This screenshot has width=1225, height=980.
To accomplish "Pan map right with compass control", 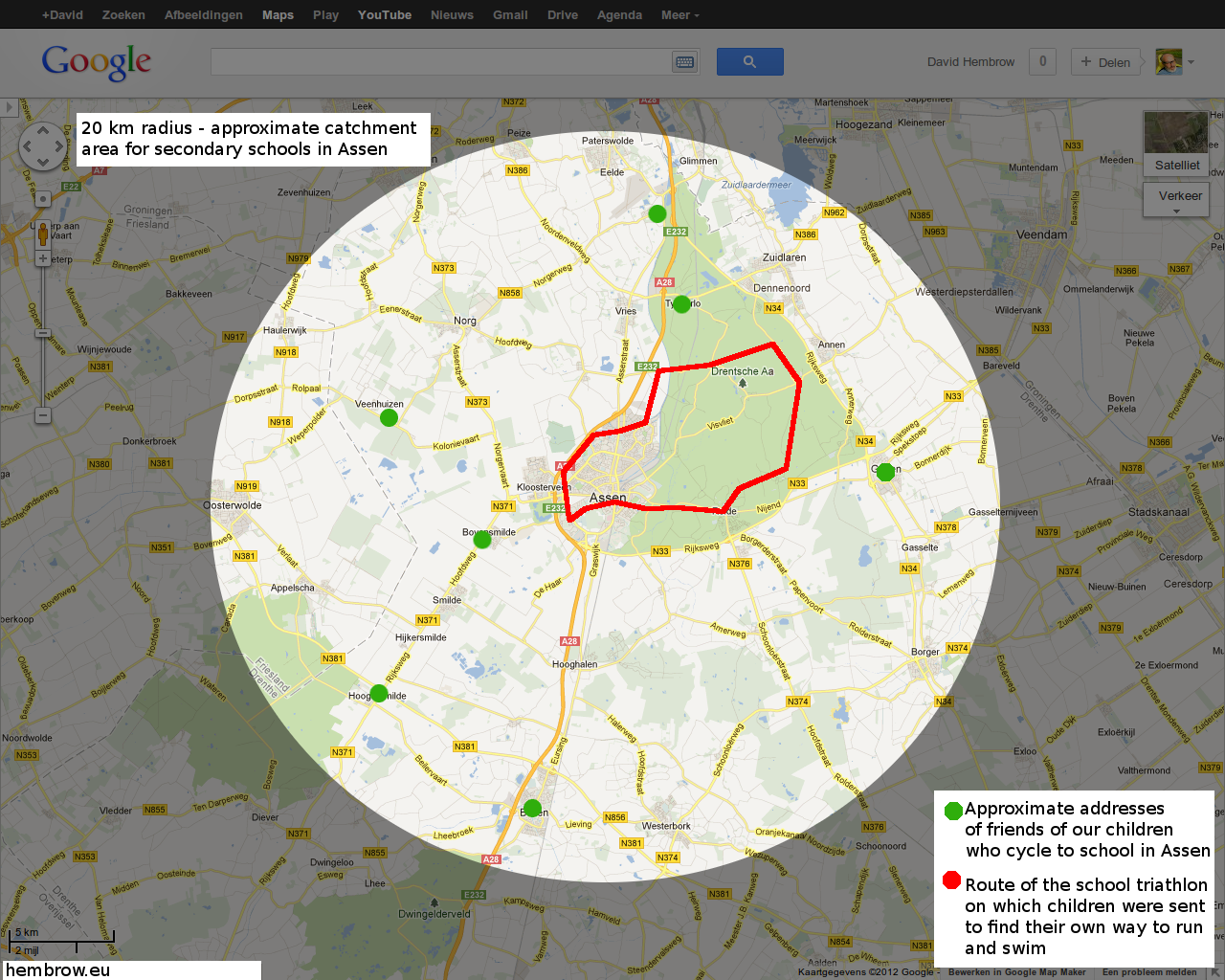I will pos(57,146).
